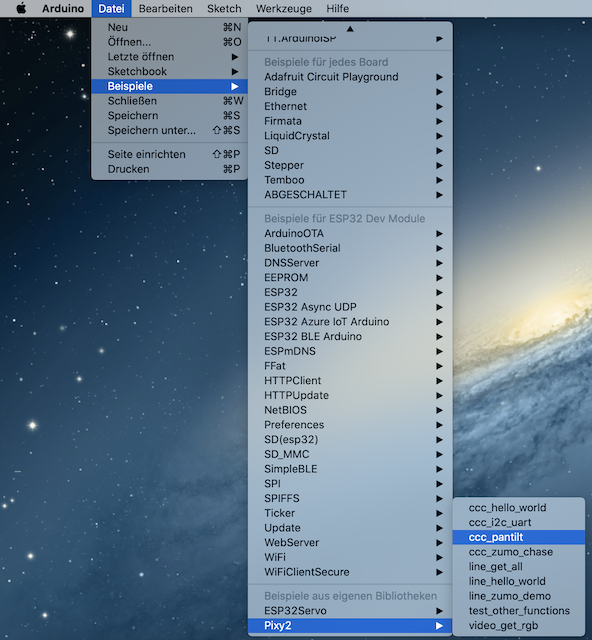592x640 pixels.
Task: Expand the Firmata examples submenu
Action: pos(350,121)
